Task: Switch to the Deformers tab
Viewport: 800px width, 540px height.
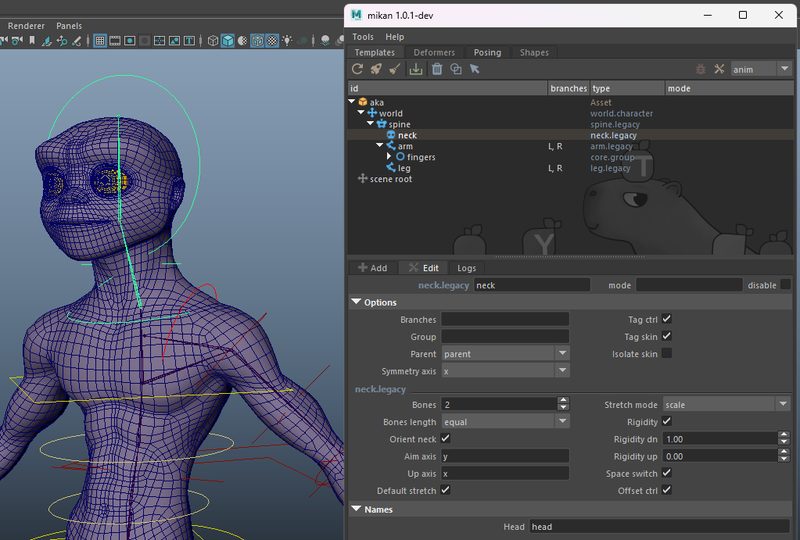Action: tap(434, 52)
